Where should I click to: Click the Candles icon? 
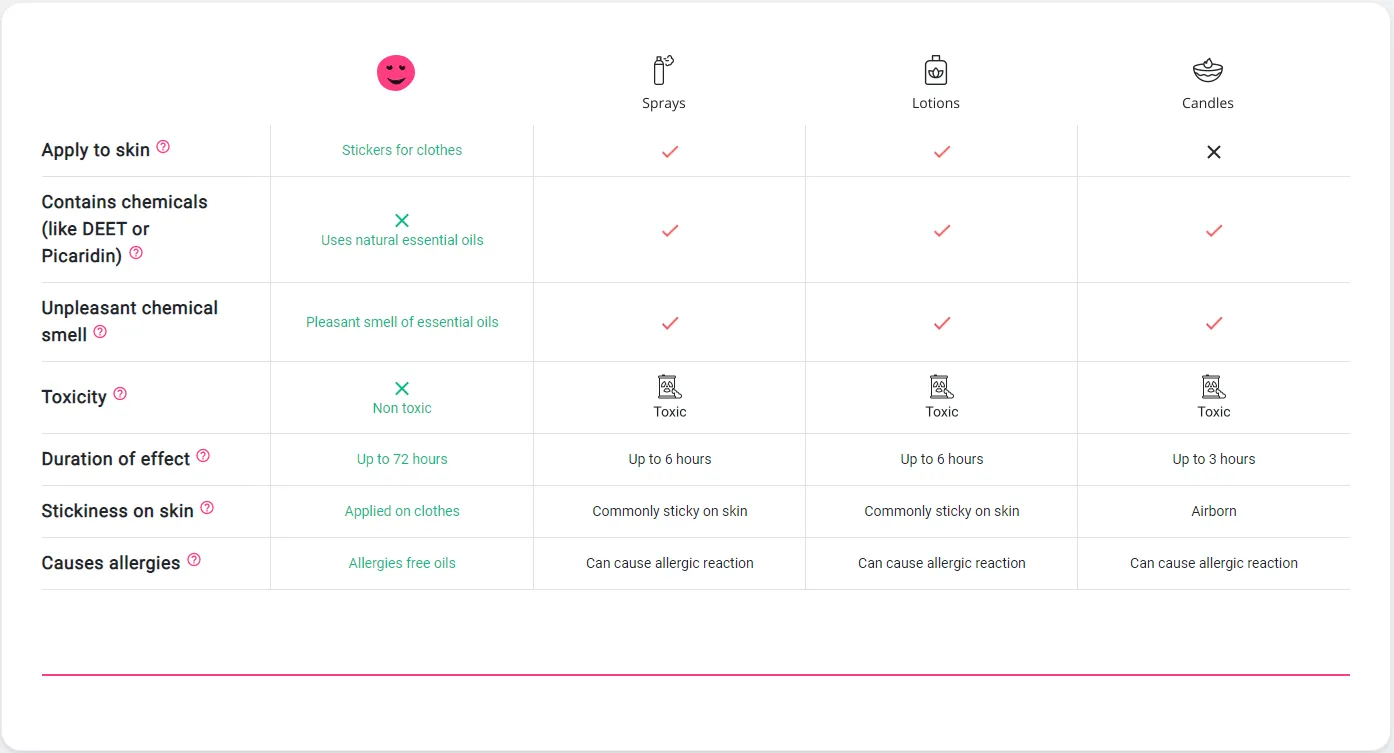click(1208, 70)
